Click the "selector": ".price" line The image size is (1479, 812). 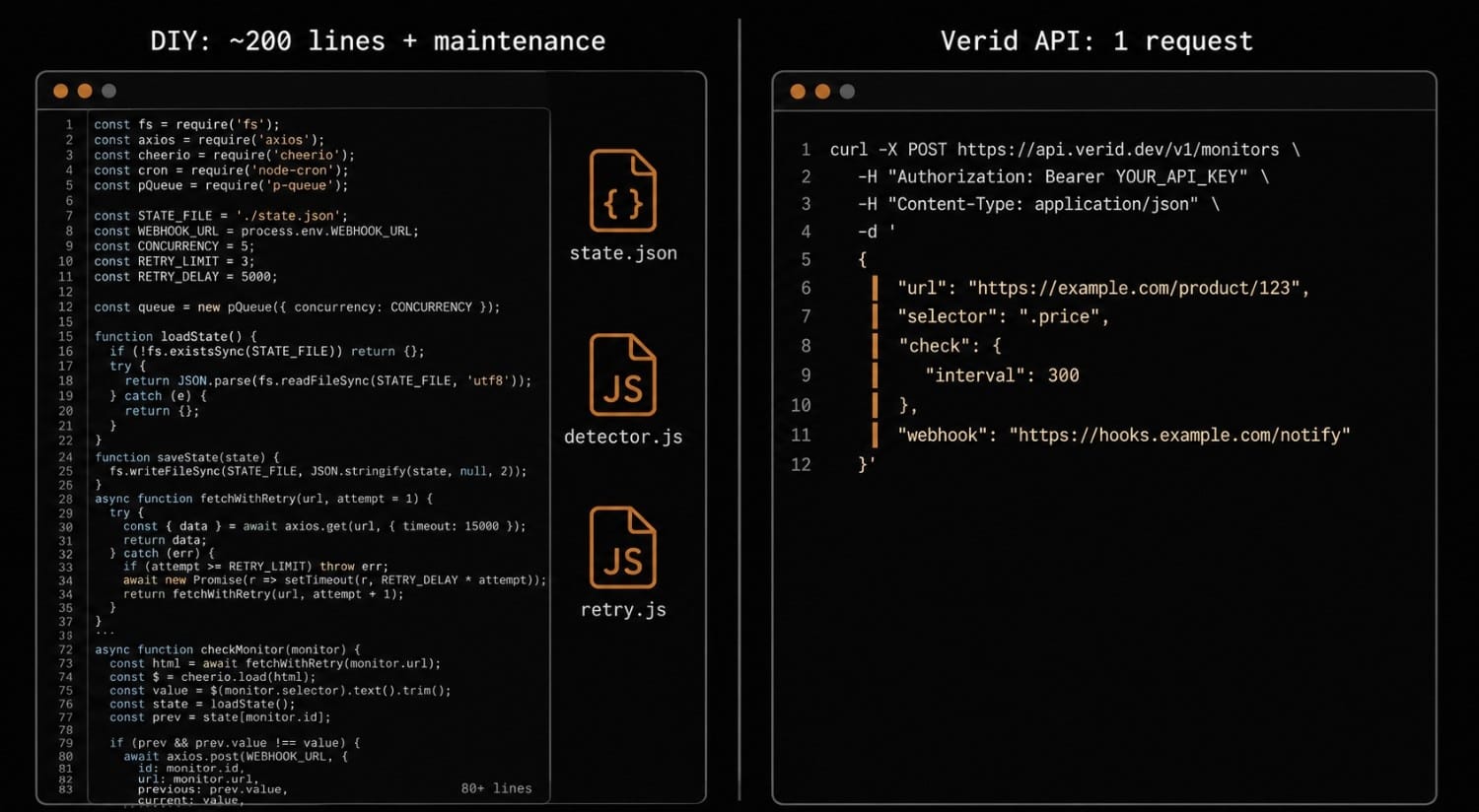[1003, 316]
